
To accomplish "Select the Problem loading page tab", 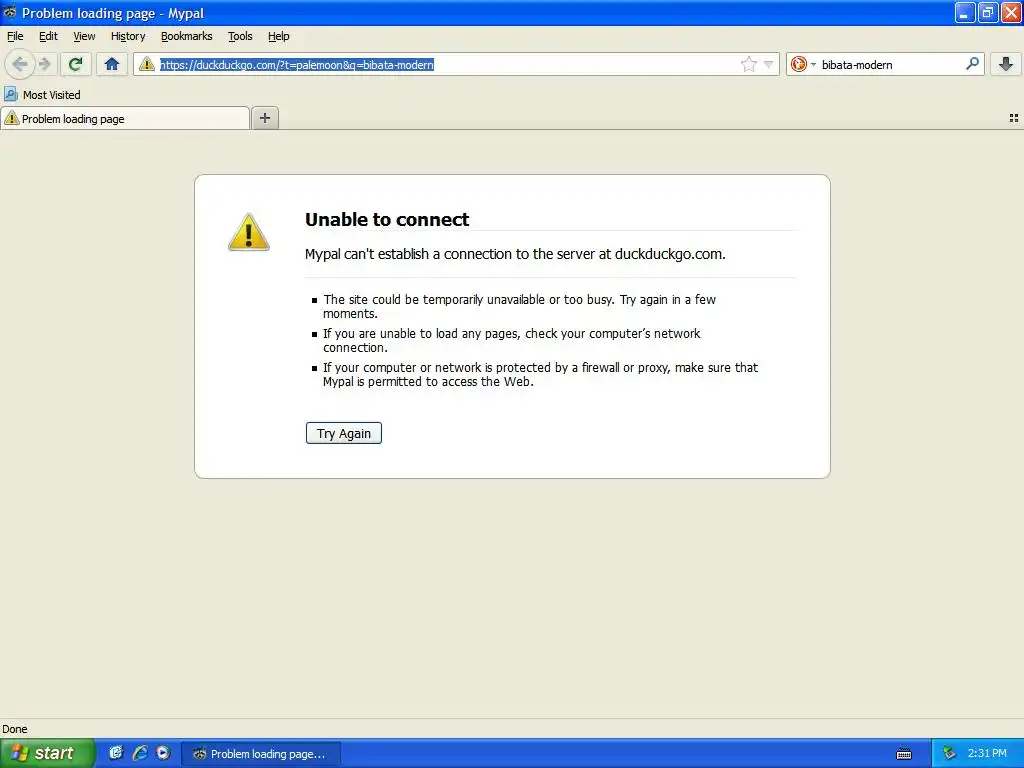I will [125, 118].
